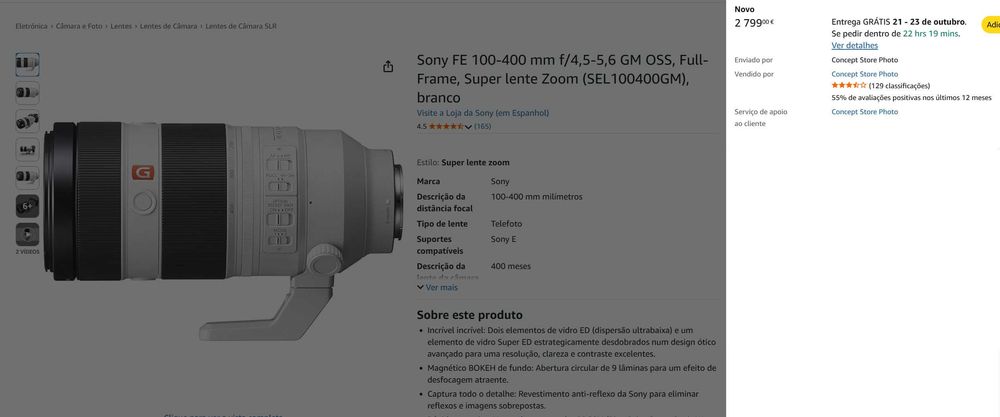Select the fifth lens thumbnail image
Image resolution: width=1000 pixels, height=417 pixels.
pyautogui.click(x=27, y=177)
